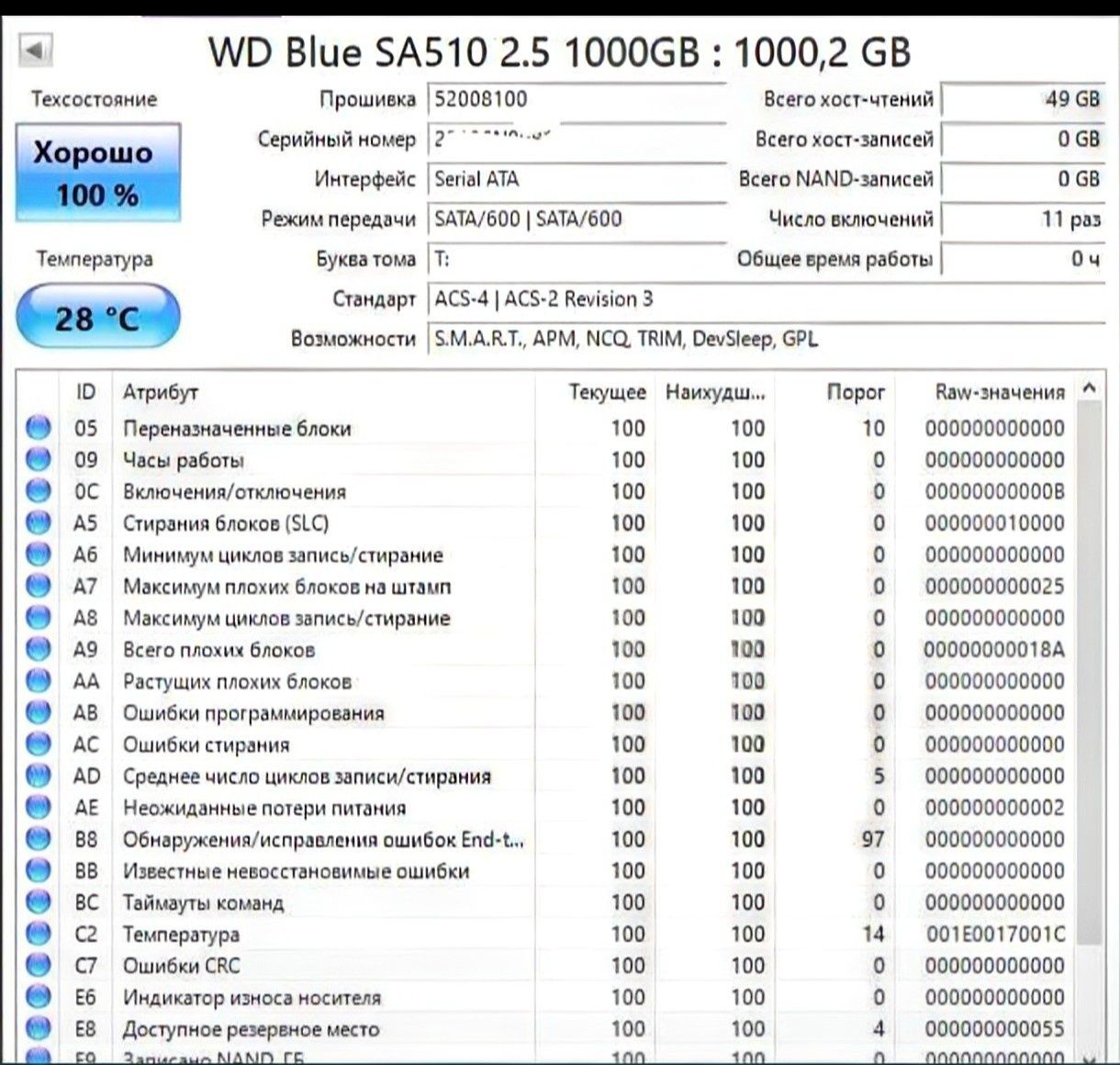Select the Индикатор износа носителя row
The width and height of the screenshot is (1120, 1065).
547,998
